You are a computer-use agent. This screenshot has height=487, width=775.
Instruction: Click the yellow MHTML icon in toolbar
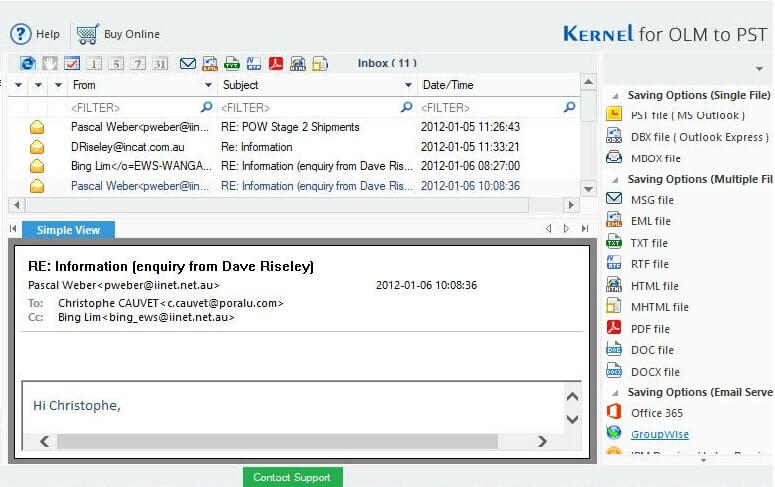pos(320,63)
